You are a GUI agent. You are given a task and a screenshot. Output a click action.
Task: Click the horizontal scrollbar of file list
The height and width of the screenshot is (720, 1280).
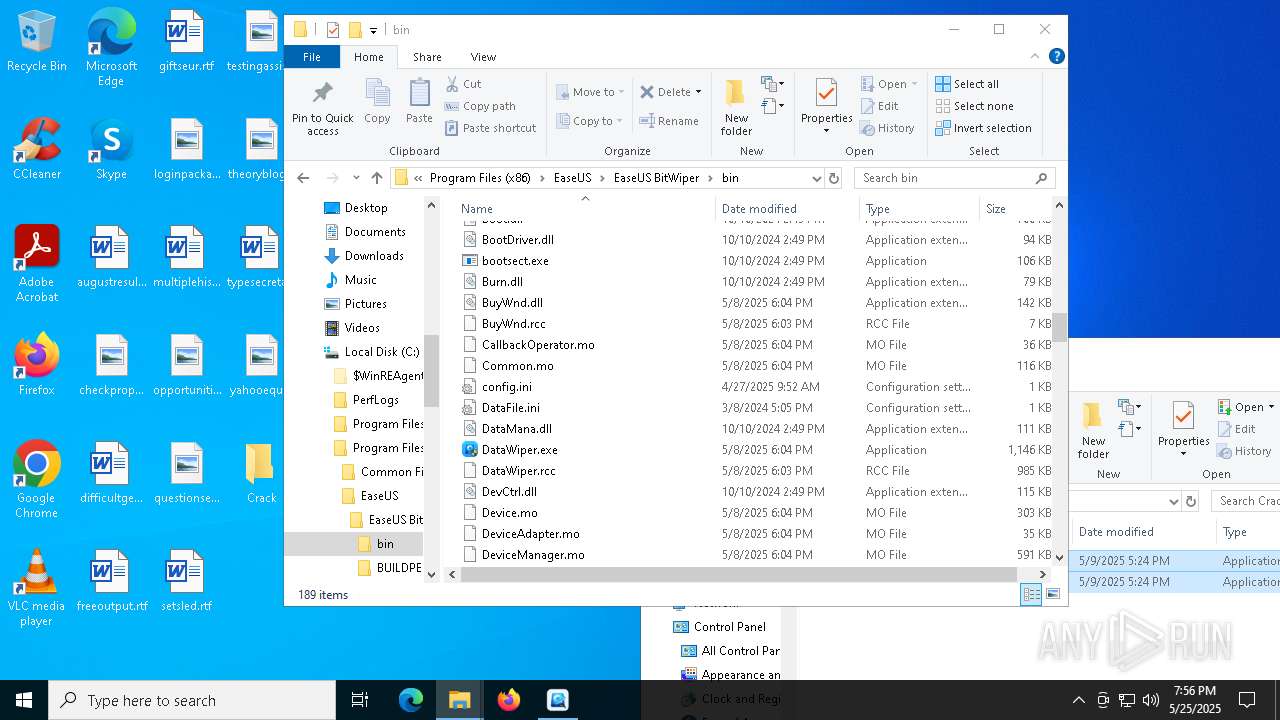click(740, 574)
